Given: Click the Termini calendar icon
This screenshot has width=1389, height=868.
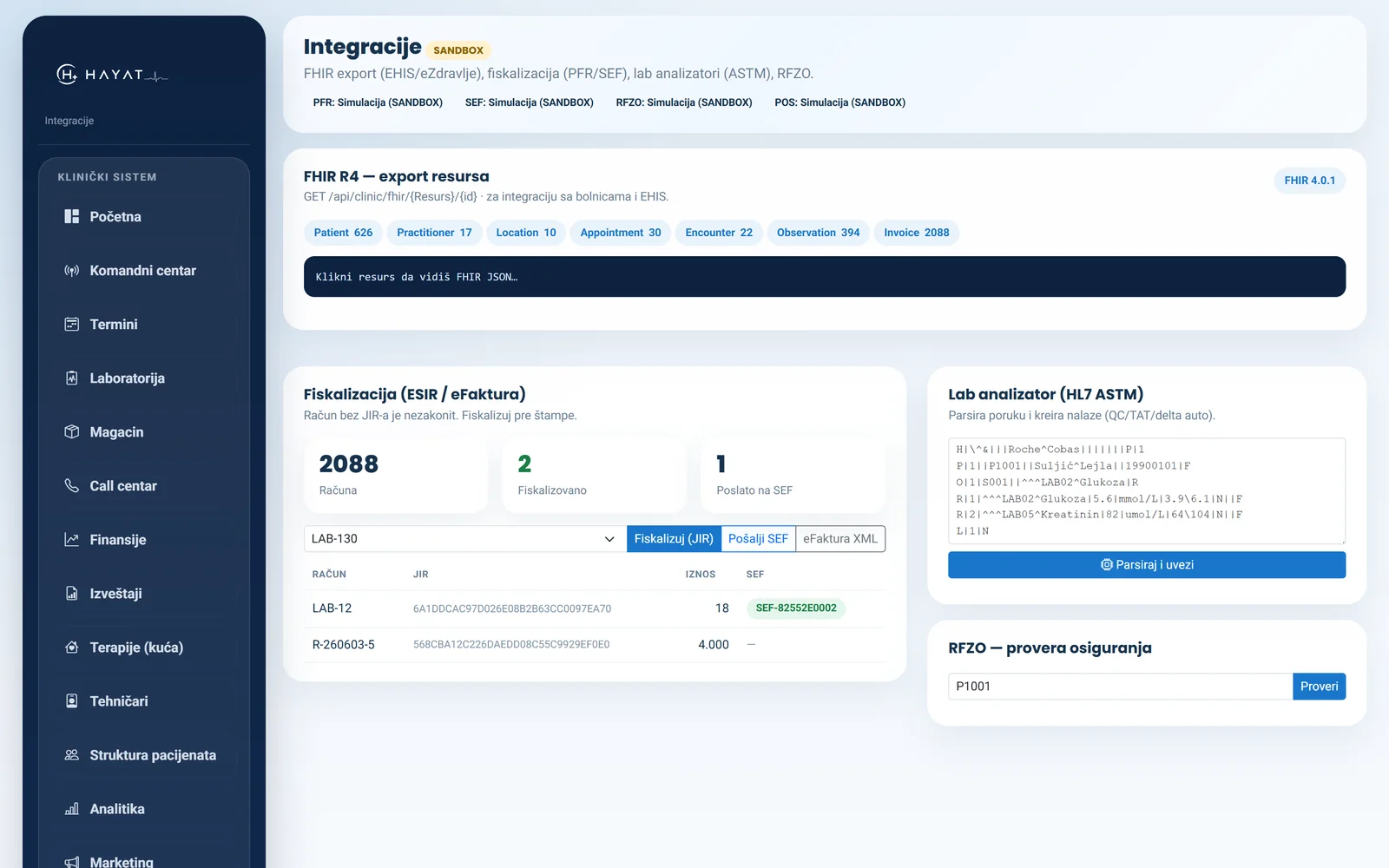Looking at the screenshot, I should (x=72, y=324).
